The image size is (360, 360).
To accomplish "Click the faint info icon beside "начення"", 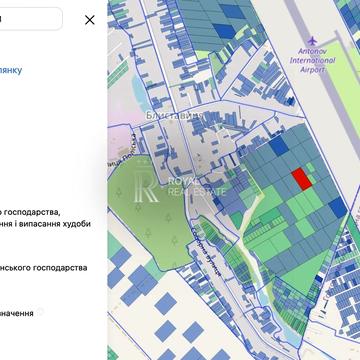I will pyautogui.click(x=40, y=312).
